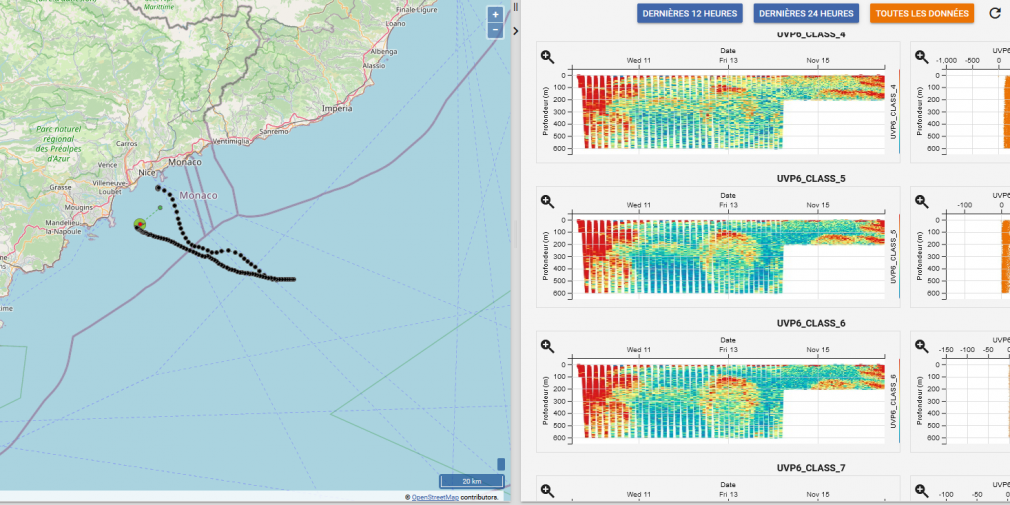Viewport: 1010px width, 505px height.
Task: Magnify the UVP6_CLASS_7 profile chart on right
Action: point(922,491)
